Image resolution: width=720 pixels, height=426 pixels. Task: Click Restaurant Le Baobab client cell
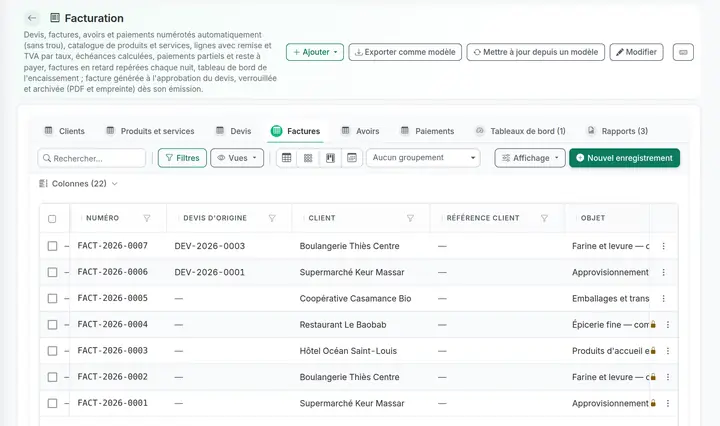343,325
